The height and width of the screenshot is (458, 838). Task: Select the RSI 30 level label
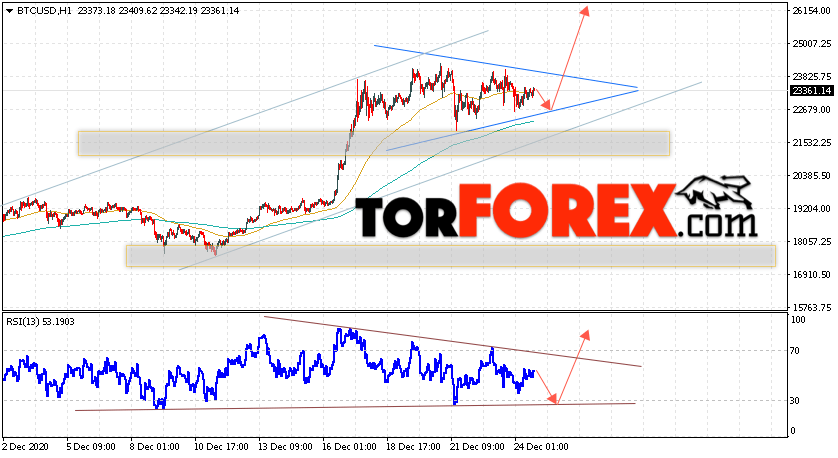795,401
